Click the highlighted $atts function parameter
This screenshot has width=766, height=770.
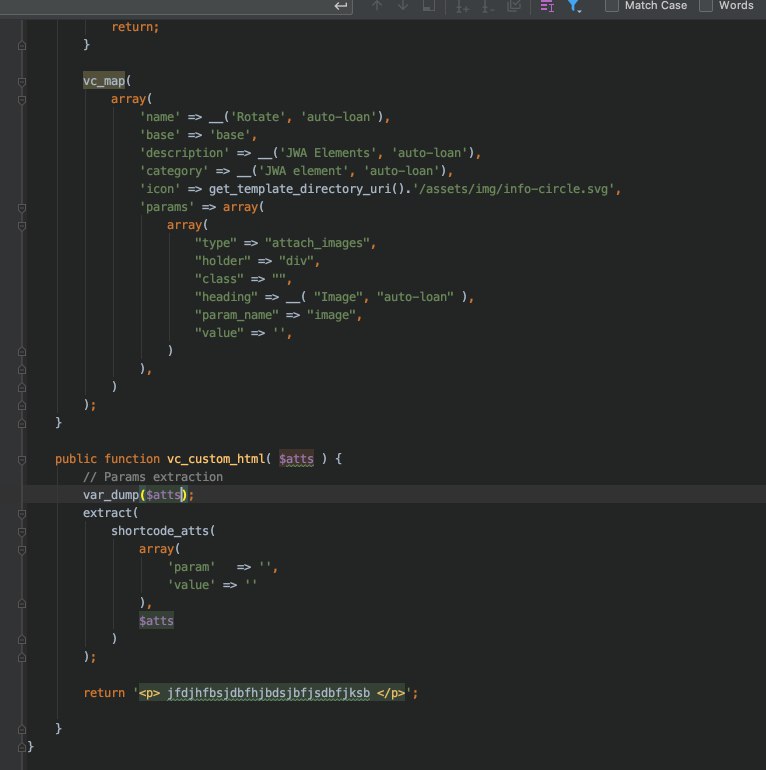(296, 459)
